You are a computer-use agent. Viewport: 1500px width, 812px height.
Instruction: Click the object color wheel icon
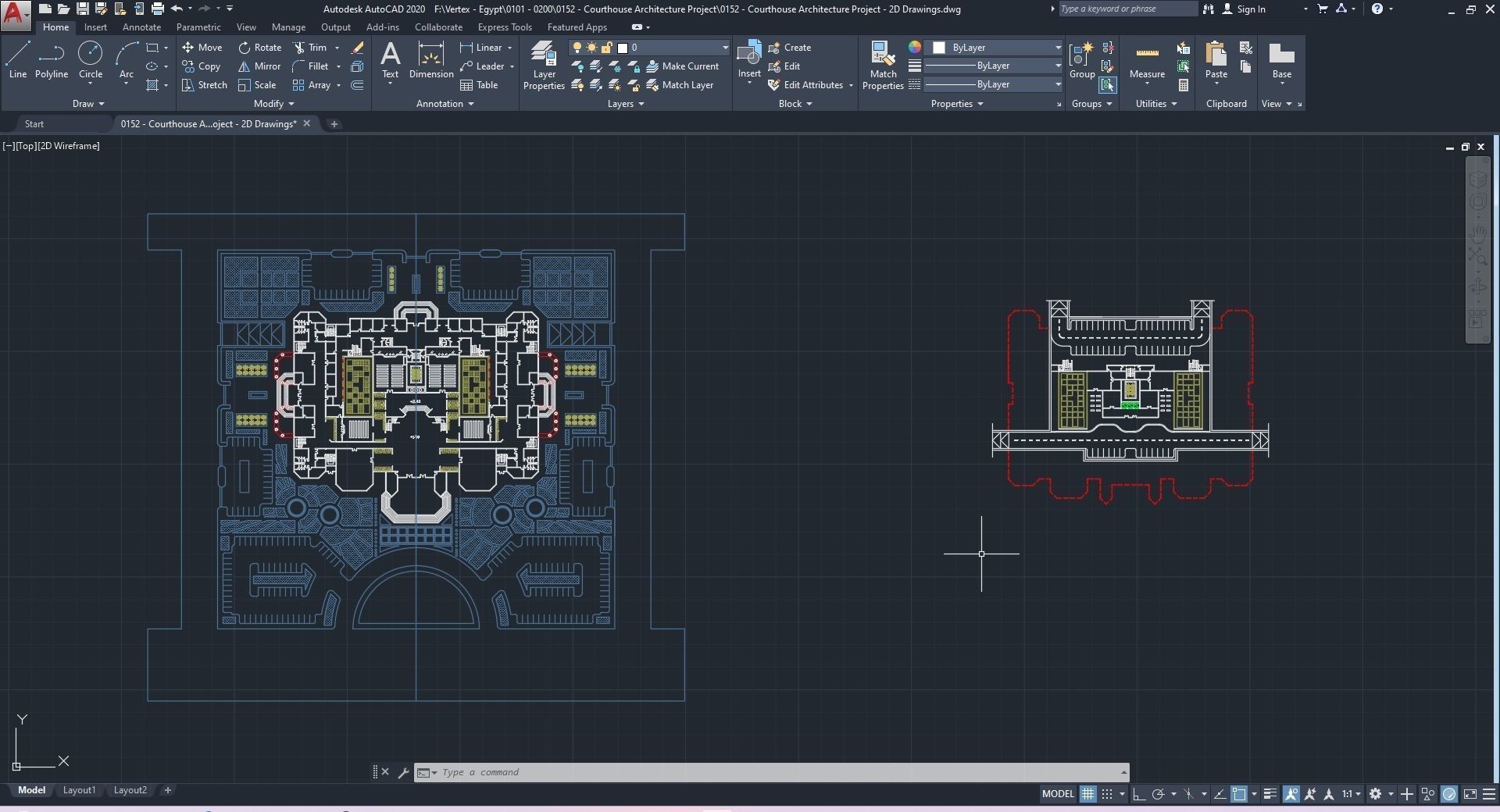[914, 48]
